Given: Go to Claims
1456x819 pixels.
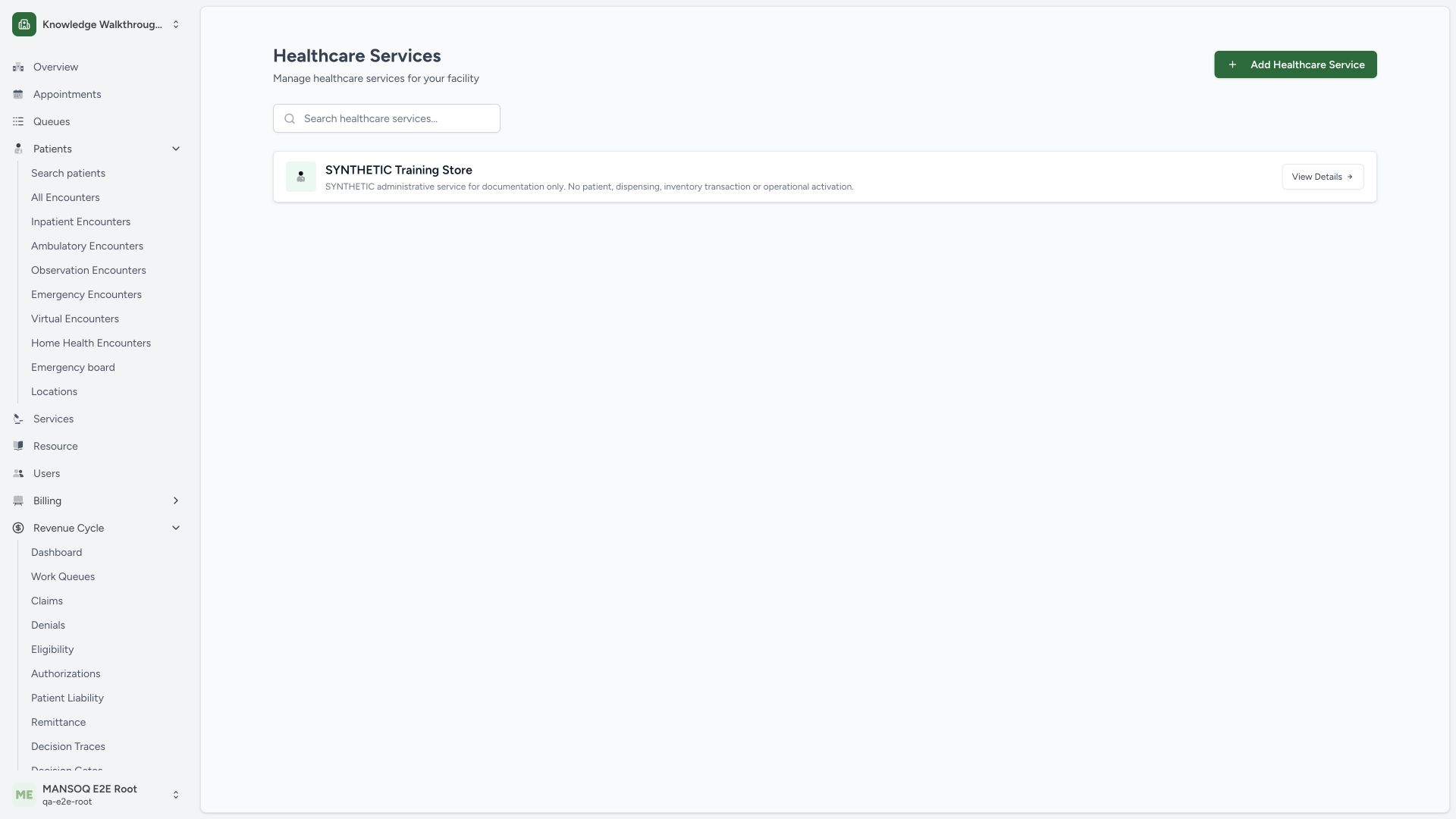Looking at the screenshot, I should (47, 601).
